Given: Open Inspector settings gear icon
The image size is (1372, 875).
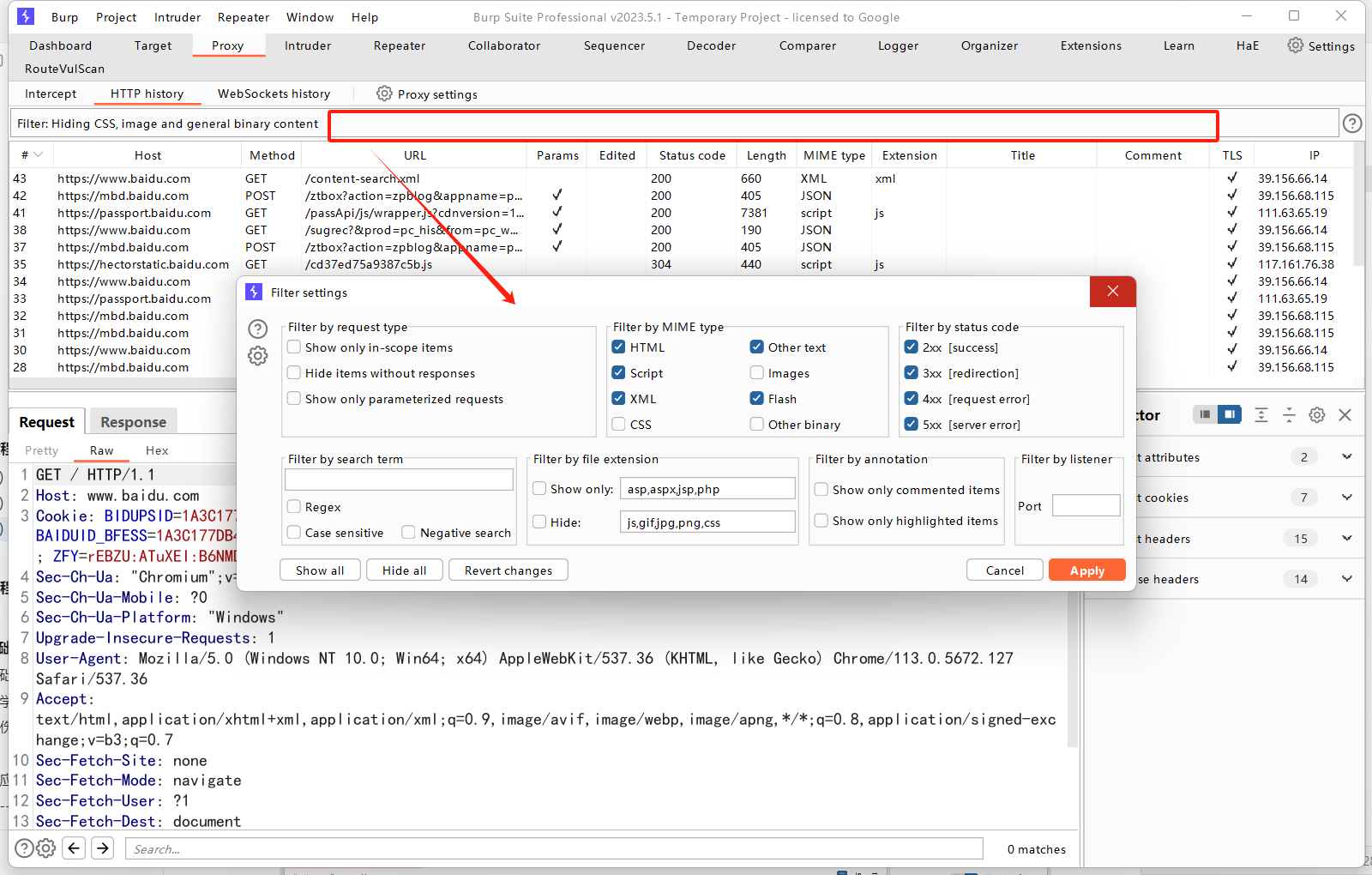Looking at the screenshot, I should point(1317,415).
